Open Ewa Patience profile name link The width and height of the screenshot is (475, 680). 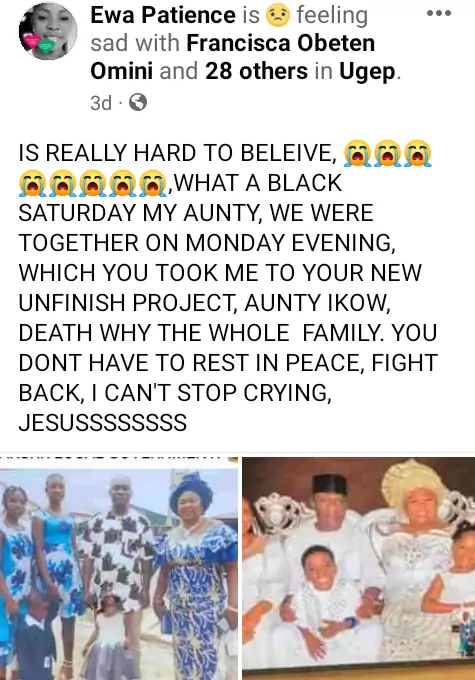click(x=163, y=15)
